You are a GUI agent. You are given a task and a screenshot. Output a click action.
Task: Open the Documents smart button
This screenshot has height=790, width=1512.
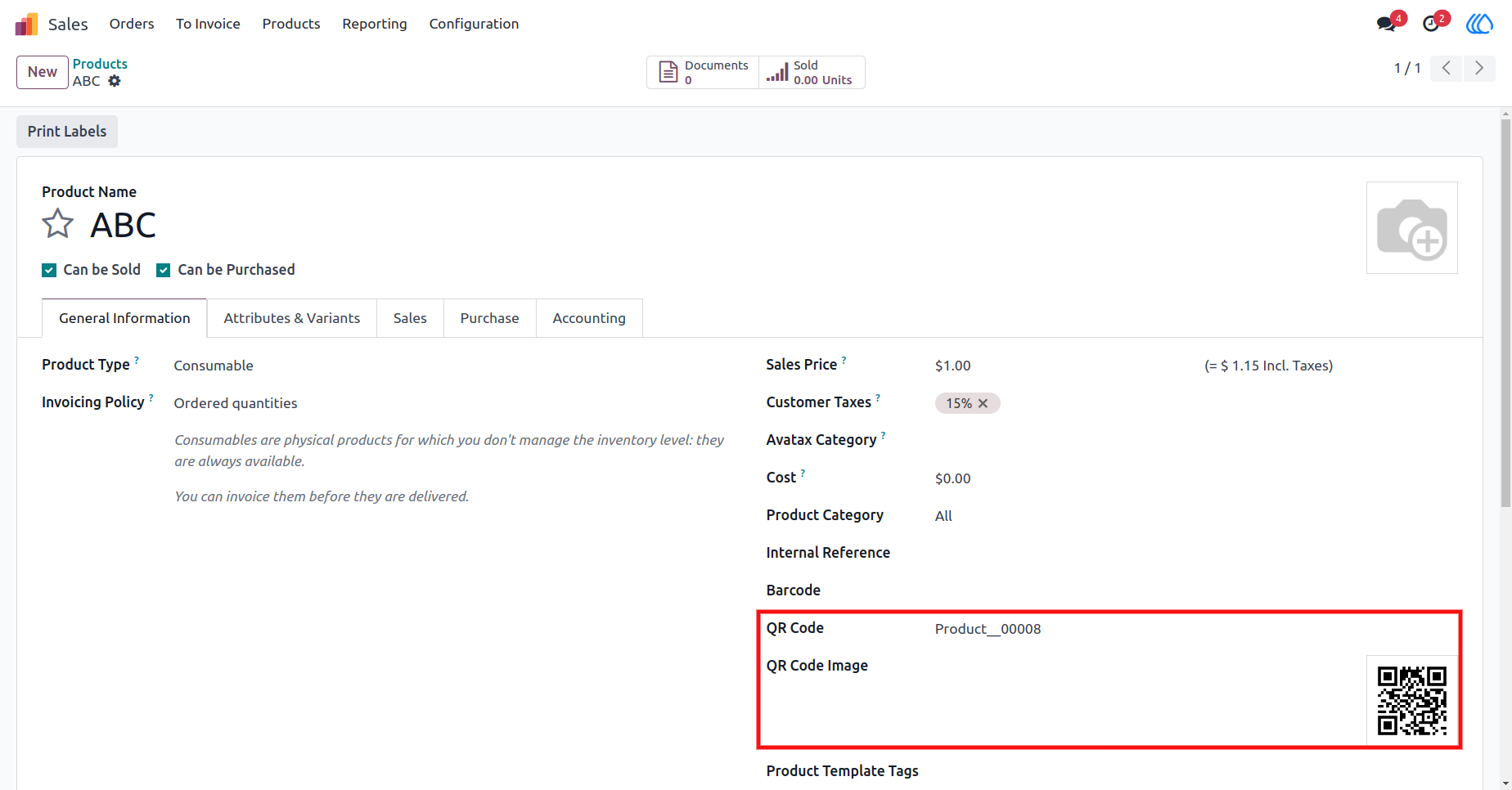pyautogui.click(x=703, y=72)
